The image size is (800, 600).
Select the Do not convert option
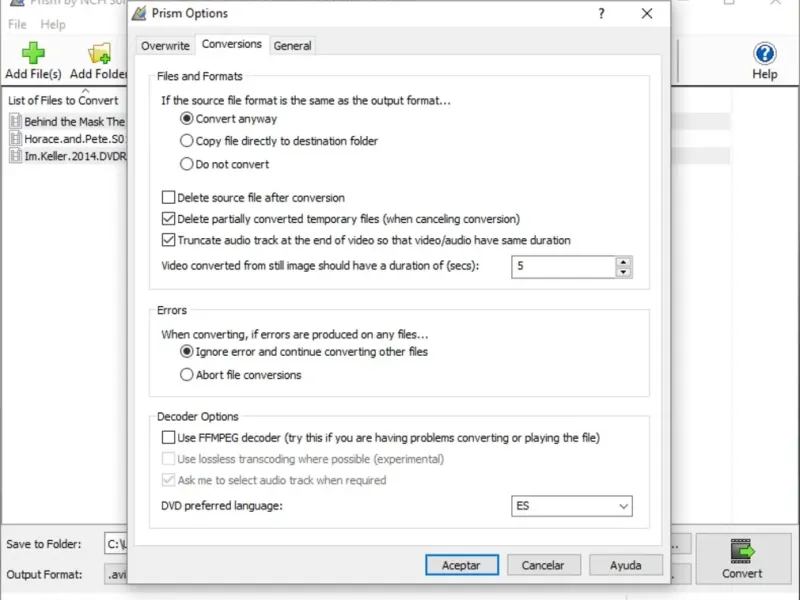pyautogui.click(x=187, y=164)
